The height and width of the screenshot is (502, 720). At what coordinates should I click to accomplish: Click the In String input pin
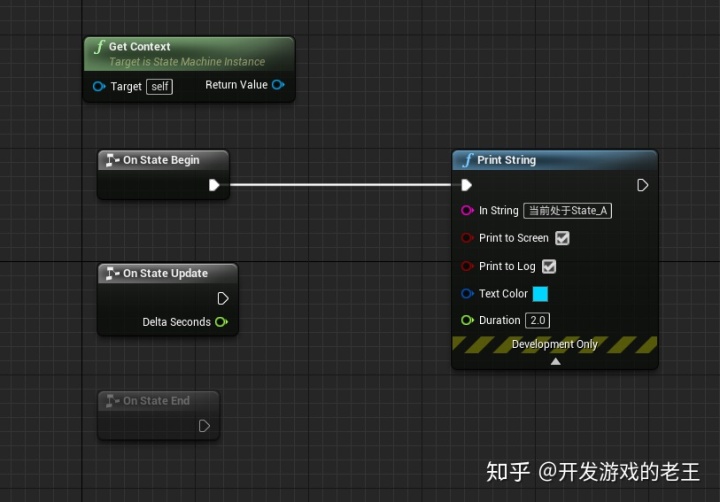[x=467, y=210]
